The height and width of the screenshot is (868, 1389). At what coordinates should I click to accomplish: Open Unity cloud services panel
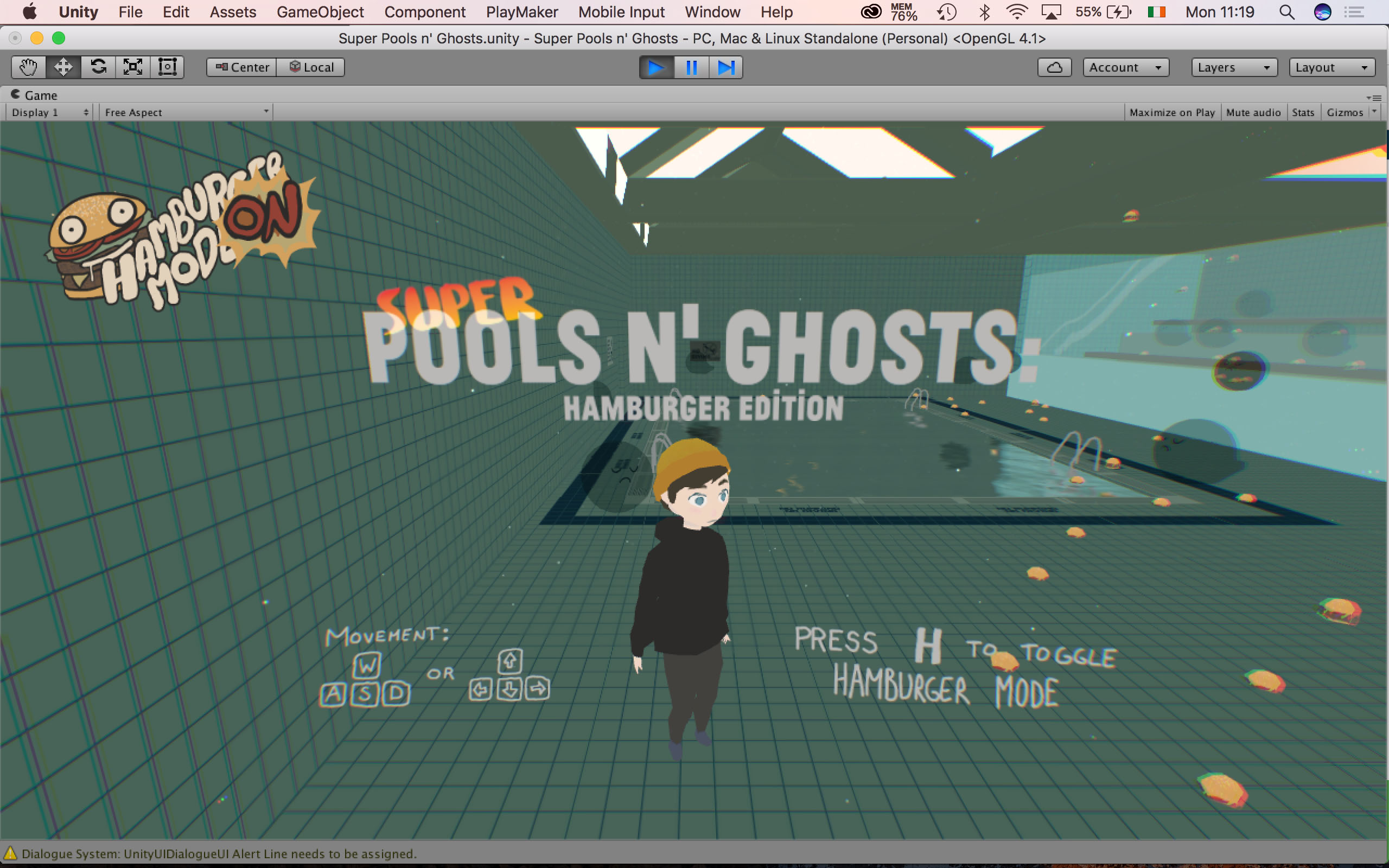click(1054, 67)
